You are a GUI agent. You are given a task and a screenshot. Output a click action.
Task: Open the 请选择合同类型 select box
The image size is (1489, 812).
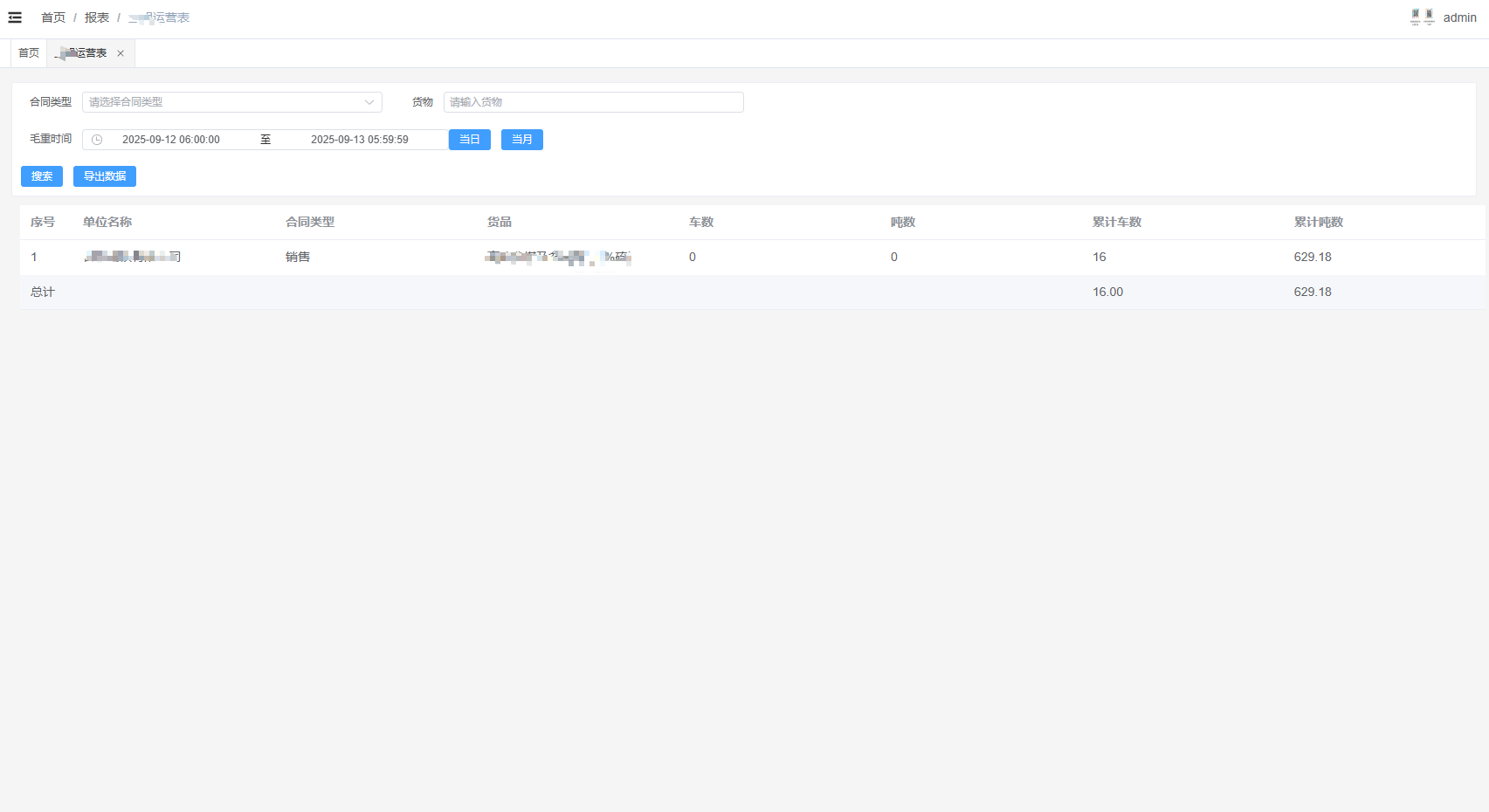coord(223,102)
